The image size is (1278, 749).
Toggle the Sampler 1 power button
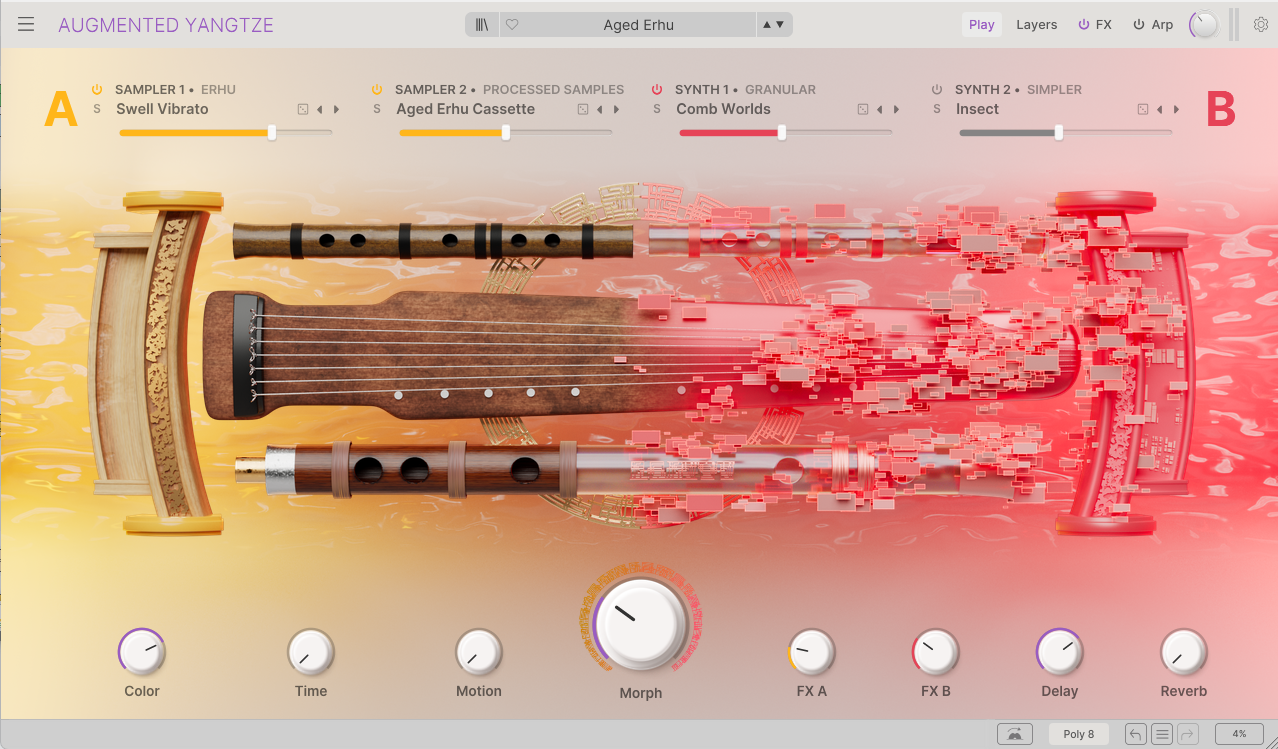click(97, 89)
